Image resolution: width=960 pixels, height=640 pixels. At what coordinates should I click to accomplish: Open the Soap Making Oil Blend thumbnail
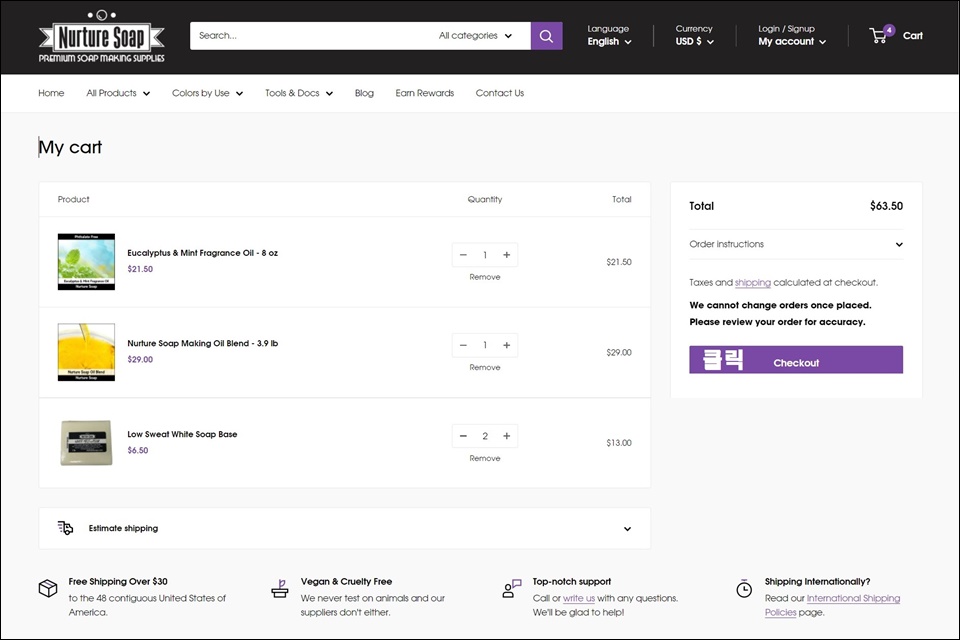pyautogui.click(x=86, y=352)
